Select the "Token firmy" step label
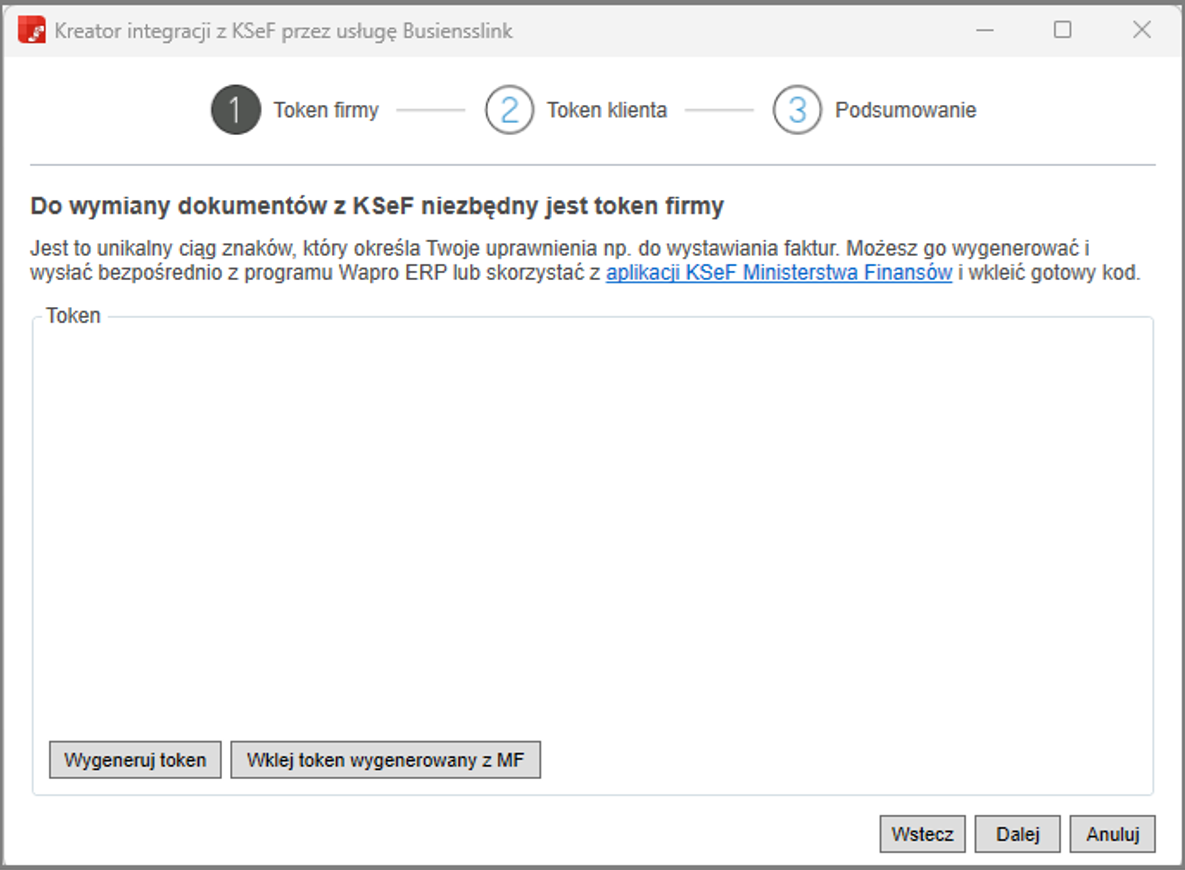Viewport: 1185px width, 870px height. coord(326,110)
